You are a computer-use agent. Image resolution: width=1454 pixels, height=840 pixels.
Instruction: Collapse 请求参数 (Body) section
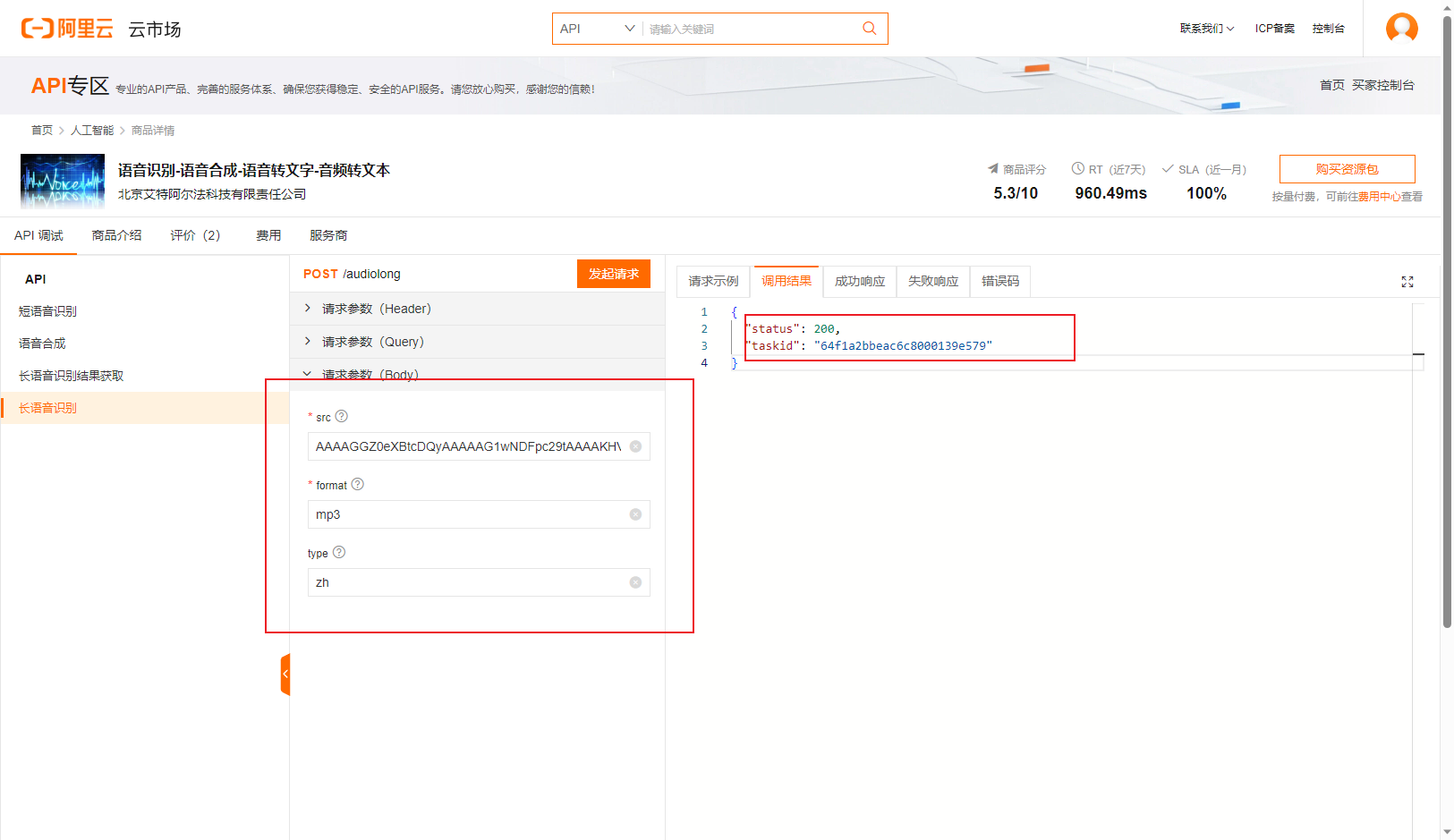477,374
